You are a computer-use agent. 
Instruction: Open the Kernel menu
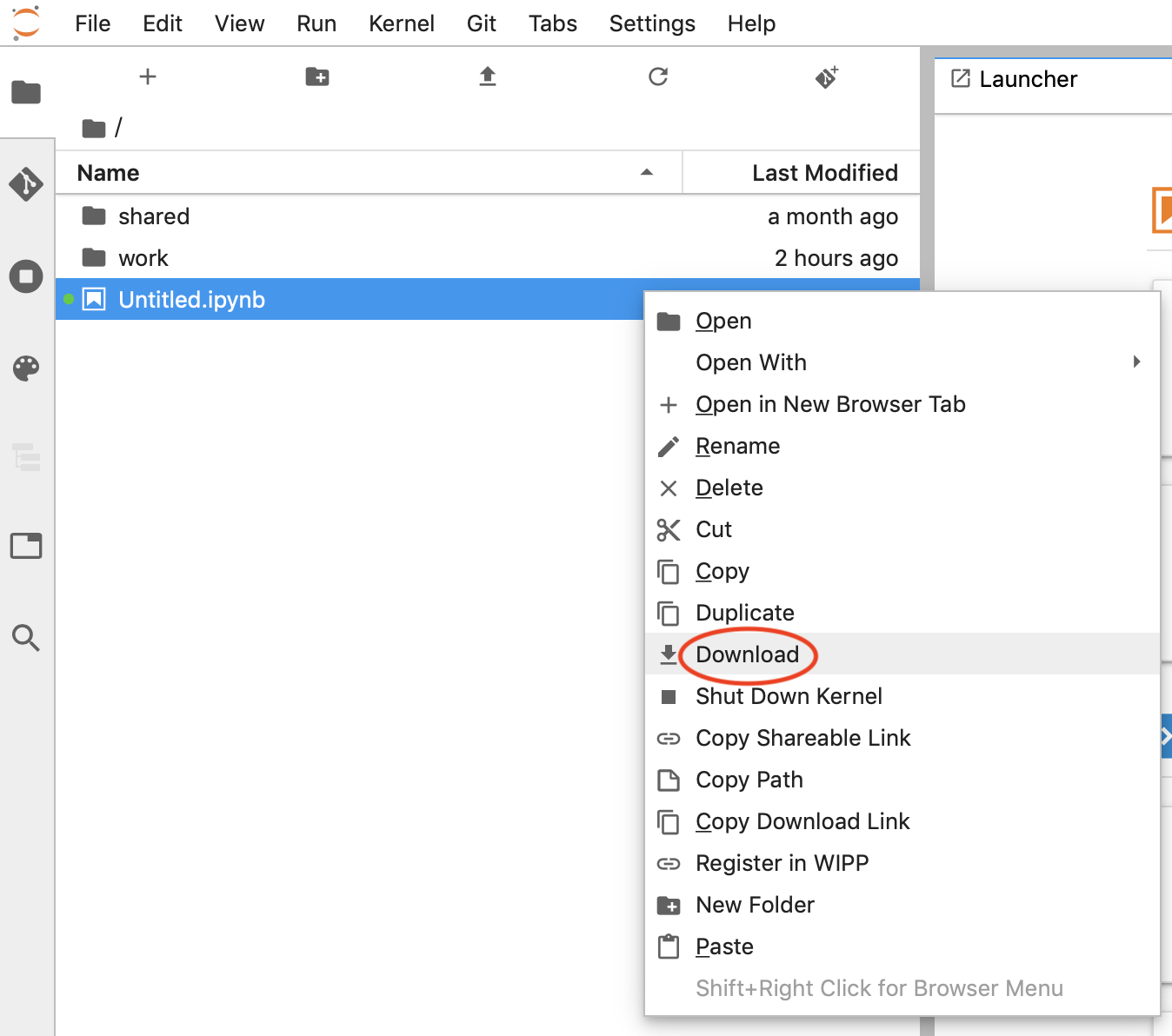402,23
